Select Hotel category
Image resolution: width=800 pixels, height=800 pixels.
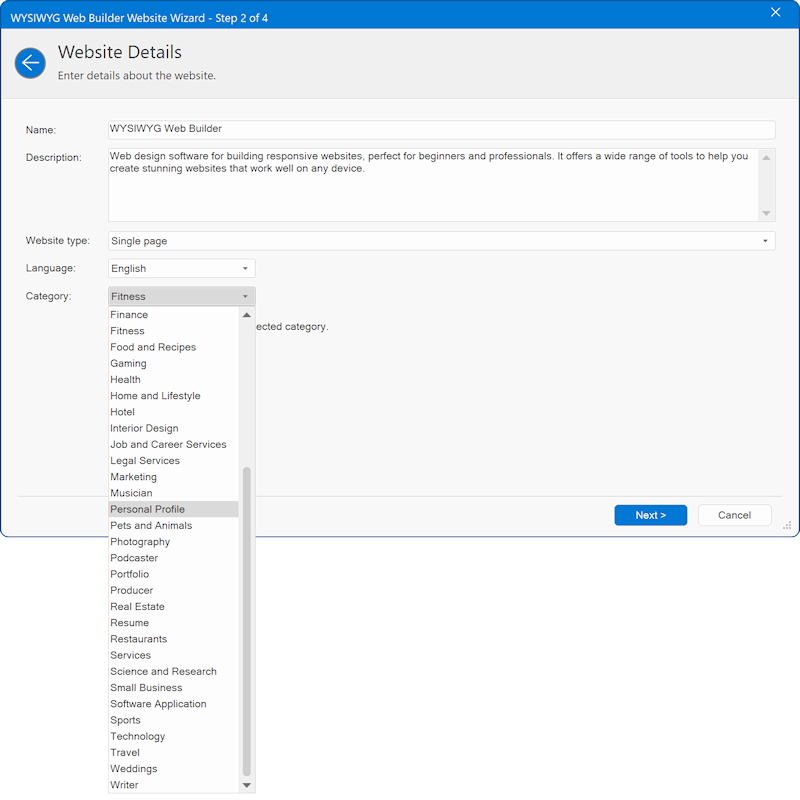coord(173,412)
